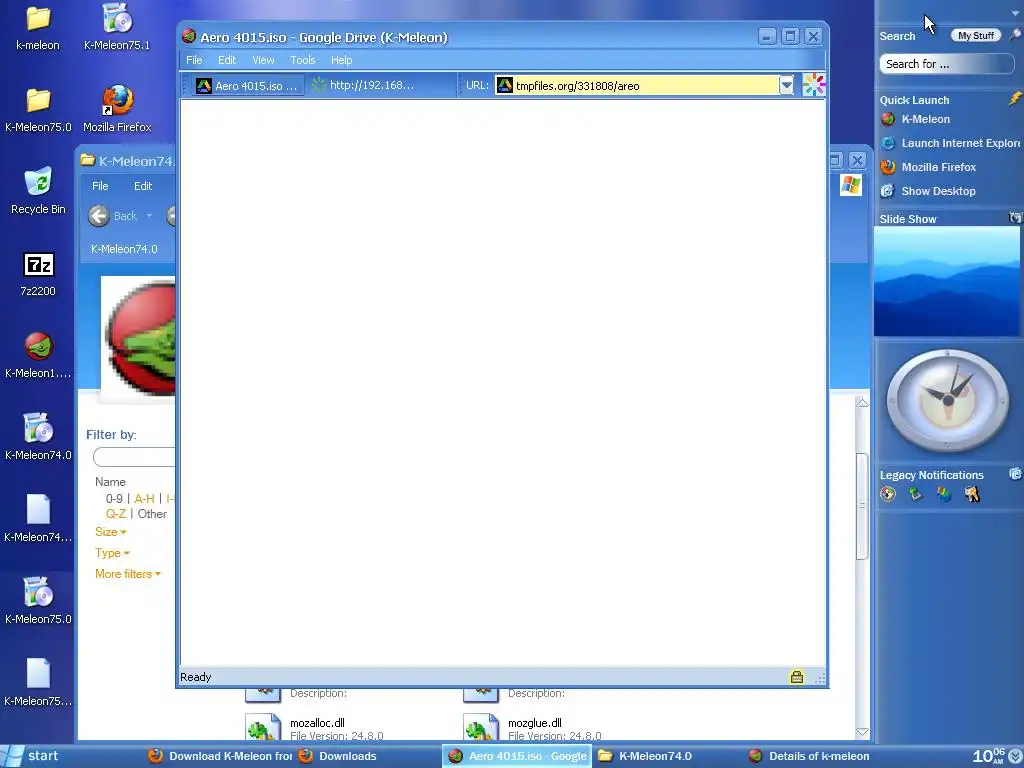Filter names by 0-9

point(114,498)
